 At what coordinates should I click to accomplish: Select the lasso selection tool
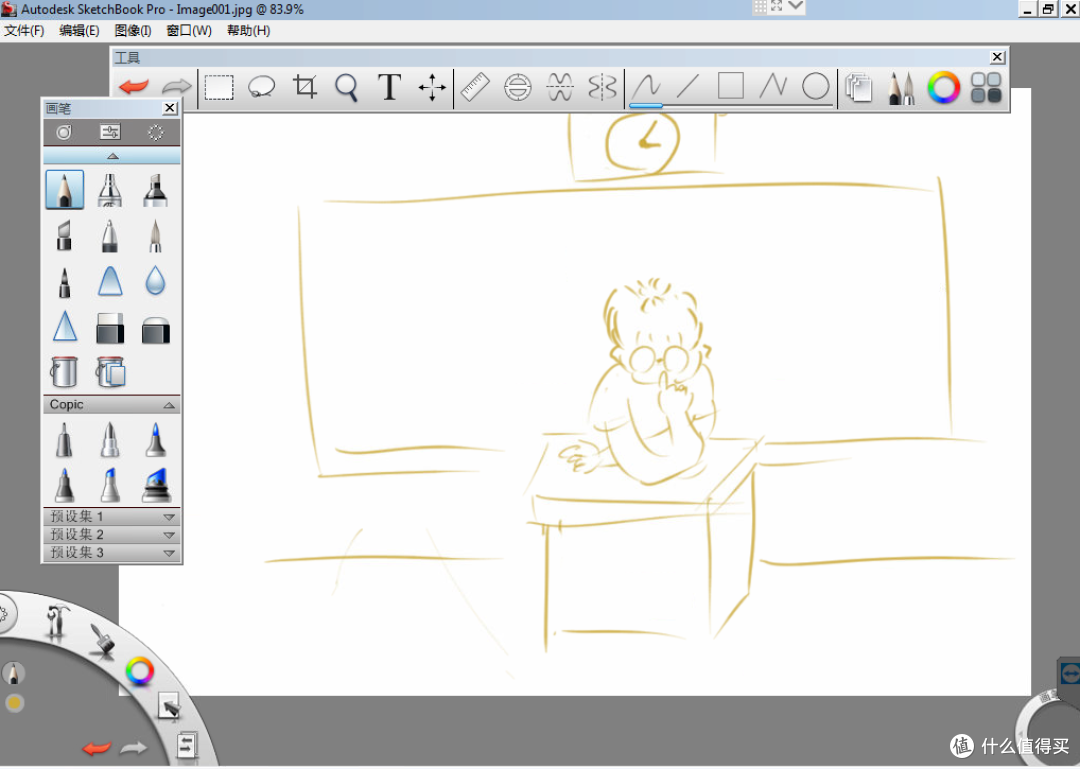point(262,88)
